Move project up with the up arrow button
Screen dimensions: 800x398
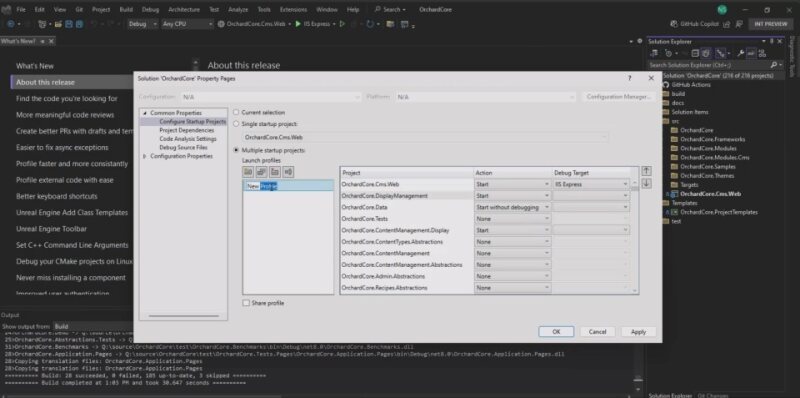(x=646, y=171)
